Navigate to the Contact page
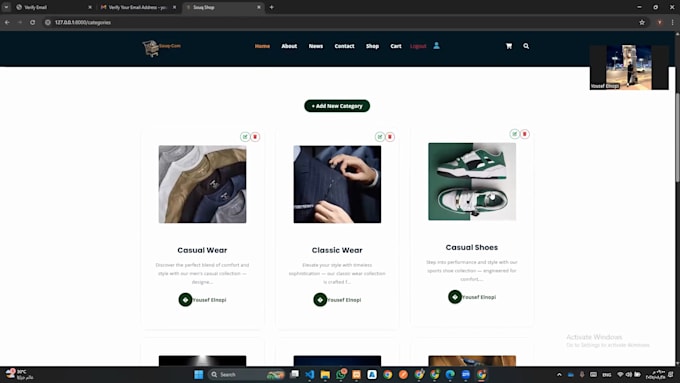 coord(344,46)
